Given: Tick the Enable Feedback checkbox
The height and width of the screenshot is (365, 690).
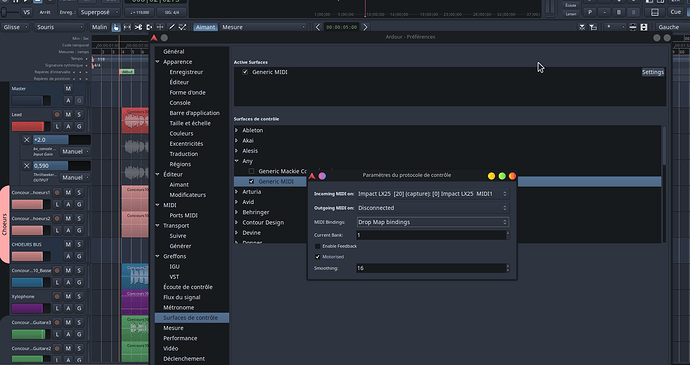Looking at the screenshot, I should tap(317, 246).
